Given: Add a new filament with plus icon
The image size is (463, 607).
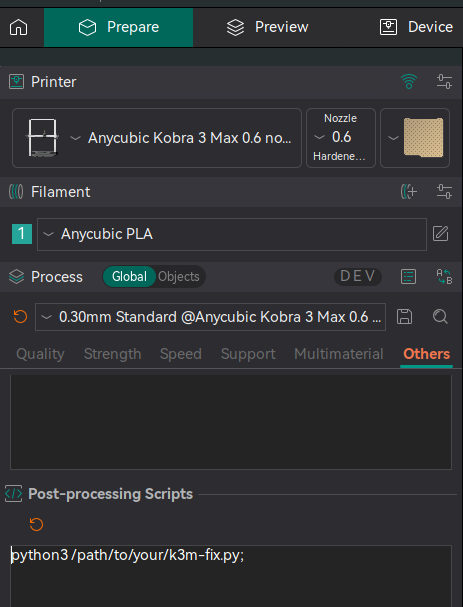Looking at the screenshot, I should coord(409,192).
